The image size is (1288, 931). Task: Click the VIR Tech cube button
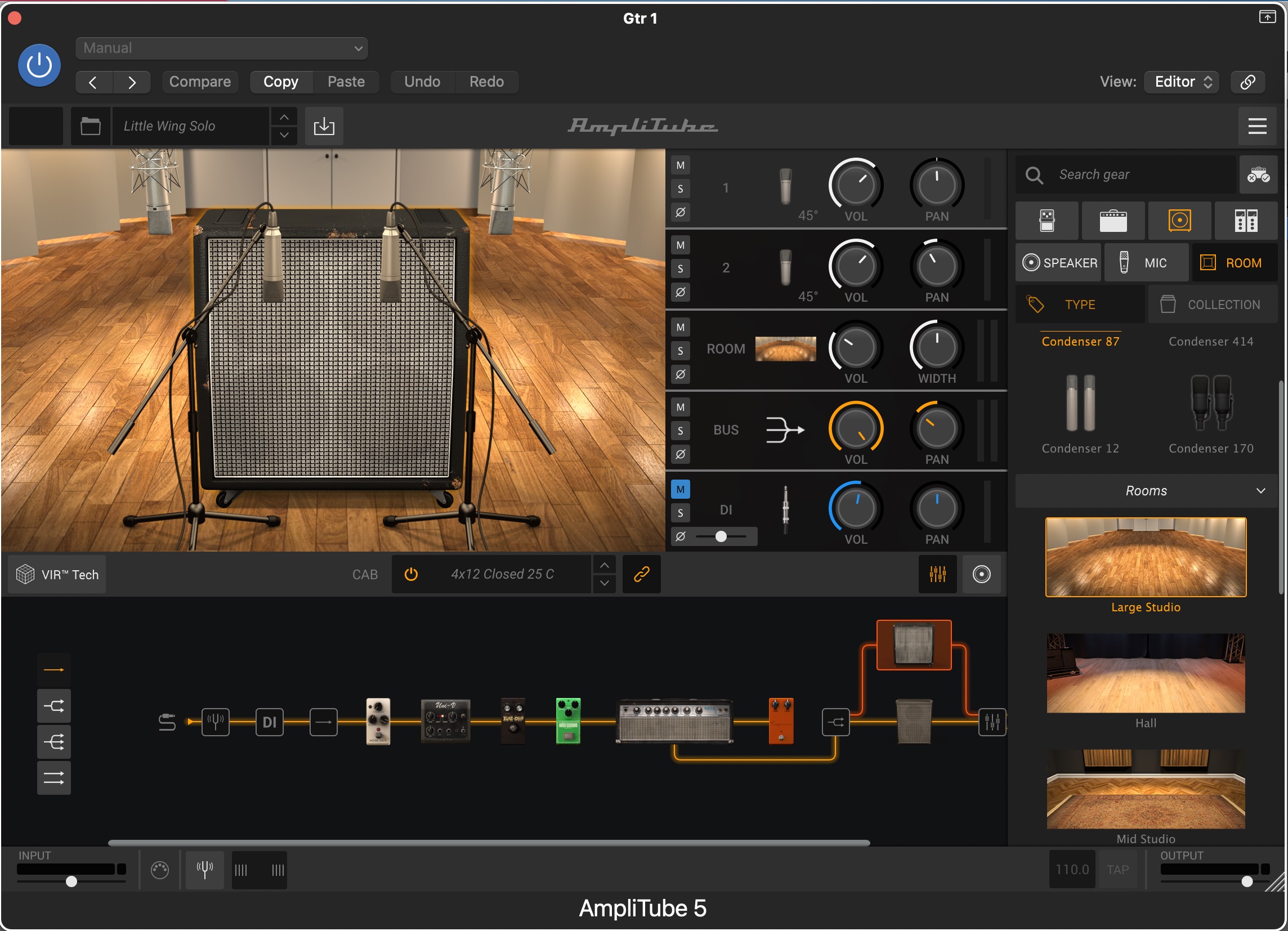click(57, 575)
